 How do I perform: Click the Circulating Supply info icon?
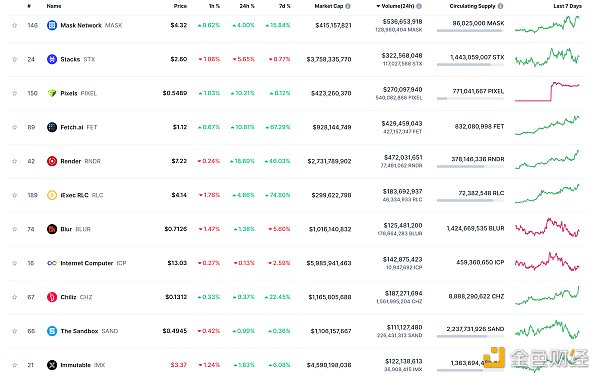click(501, 6)
